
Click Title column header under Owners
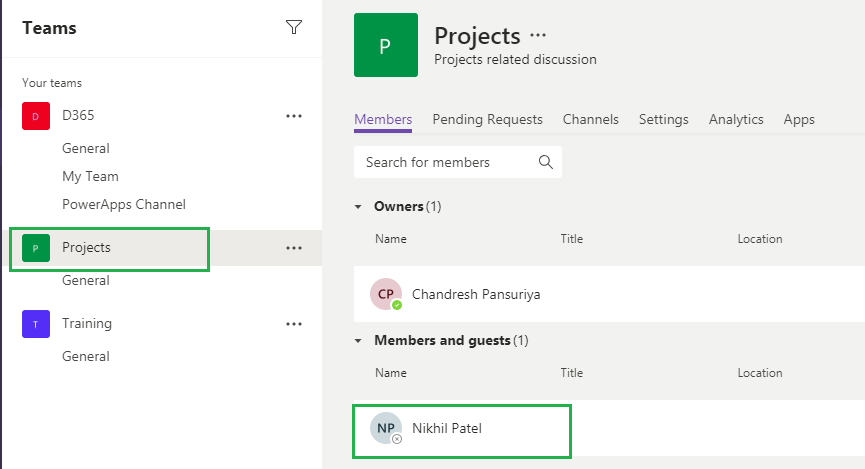tap(572, 239)
